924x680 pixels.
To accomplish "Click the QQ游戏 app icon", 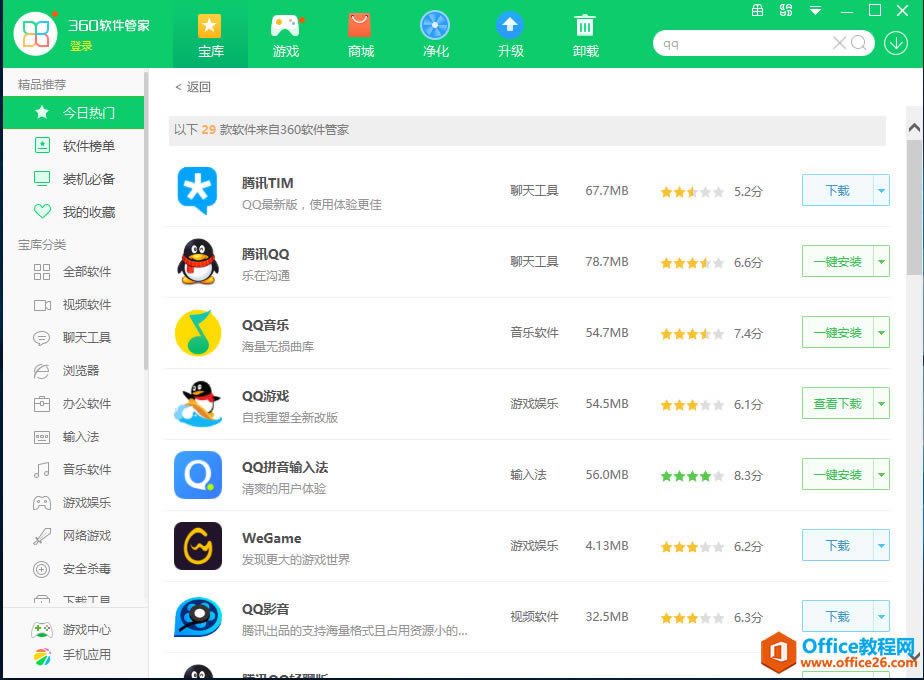I will click(x=198, y=404).
